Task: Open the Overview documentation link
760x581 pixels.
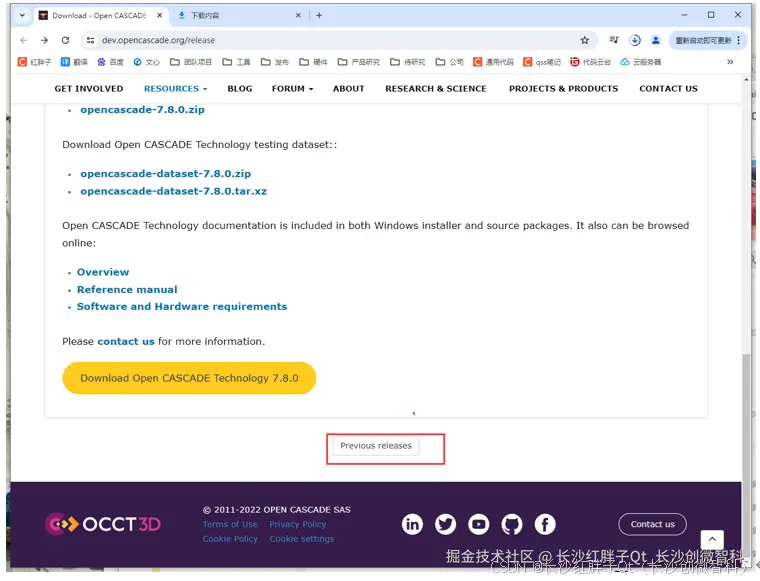Action: [103, 272]
